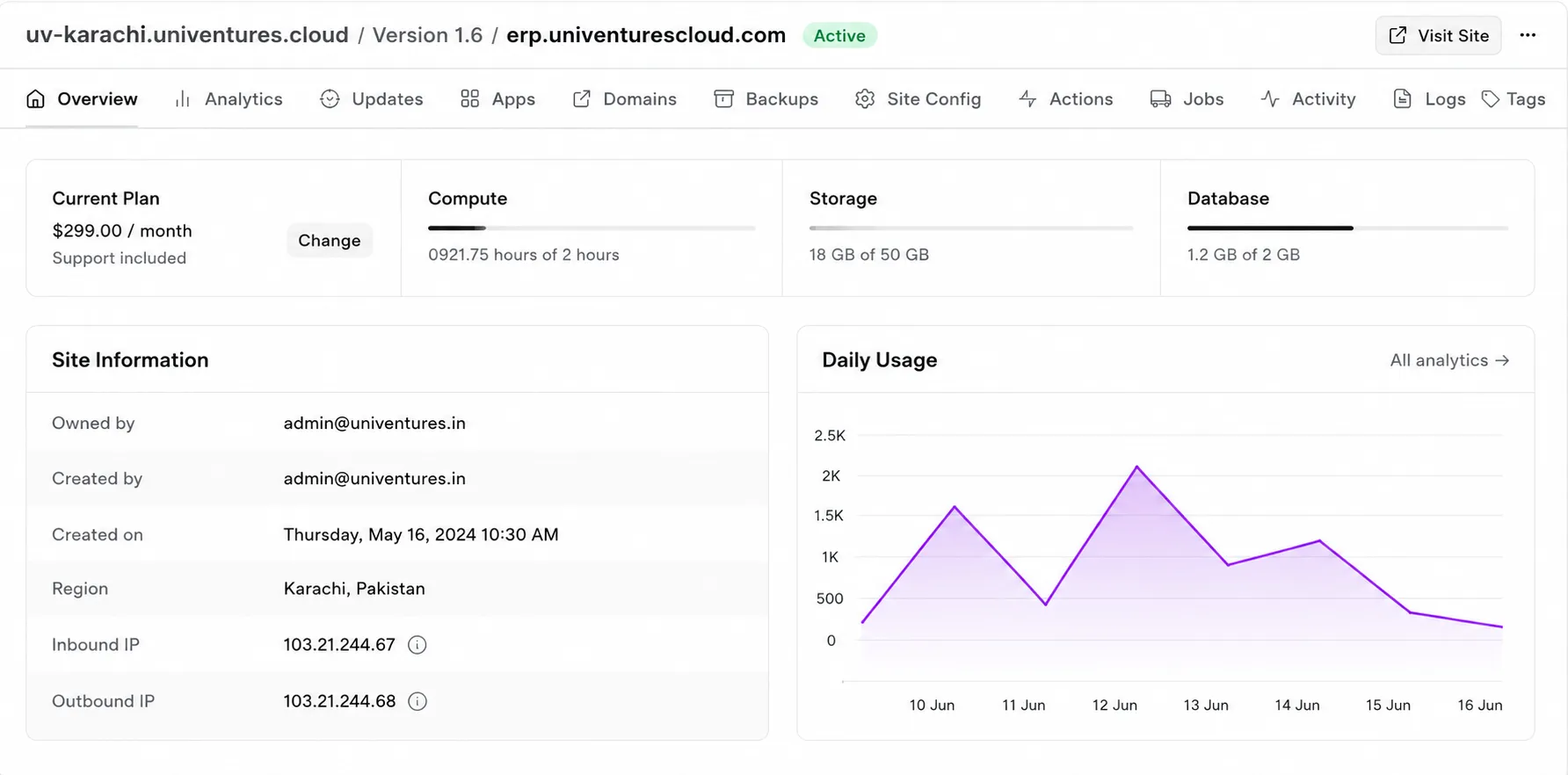
Task: Switch to the Analytics tab
Action: (x=229, y=99)
